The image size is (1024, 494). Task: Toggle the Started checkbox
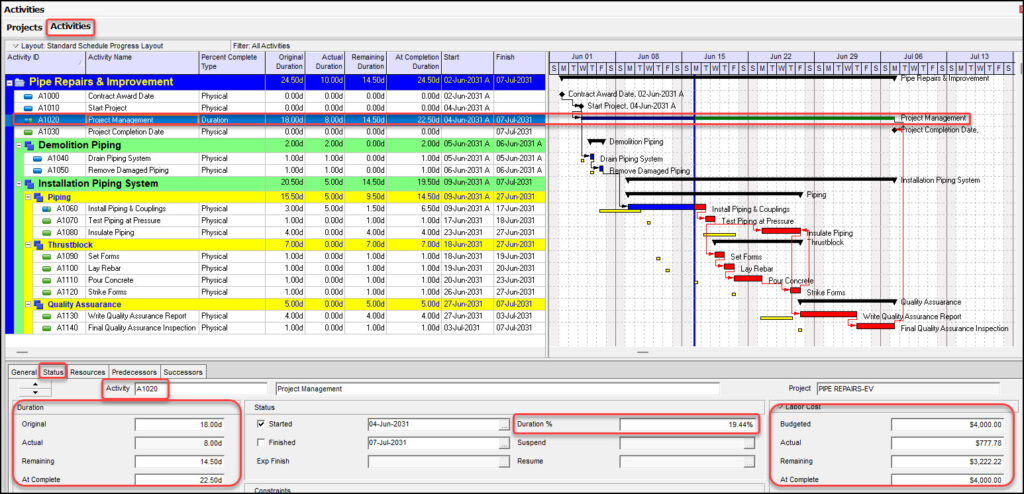(262, 424)
